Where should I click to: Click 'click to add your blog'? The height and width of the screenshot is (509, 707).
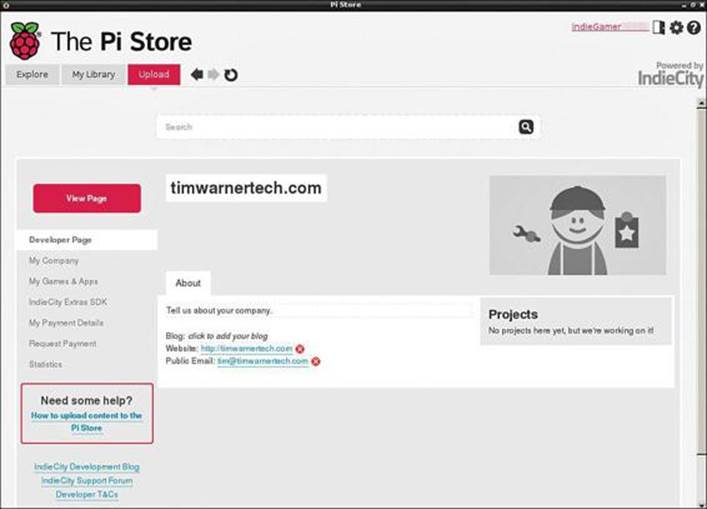tap(228, 336)
